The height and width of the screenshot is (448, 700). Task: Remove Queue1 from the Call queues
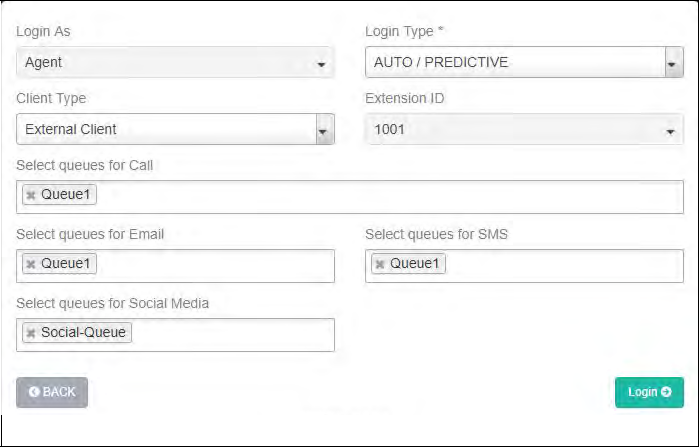[31, 195]
